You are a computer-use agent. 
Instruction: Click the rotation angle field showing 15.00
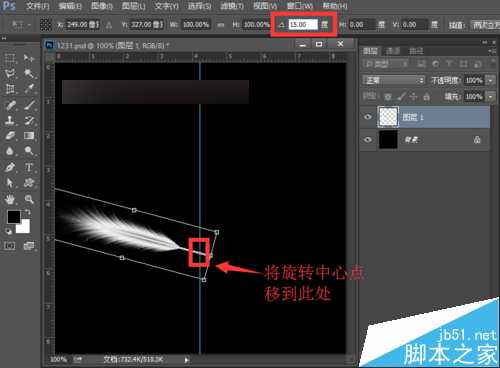[x=303, y=25]
